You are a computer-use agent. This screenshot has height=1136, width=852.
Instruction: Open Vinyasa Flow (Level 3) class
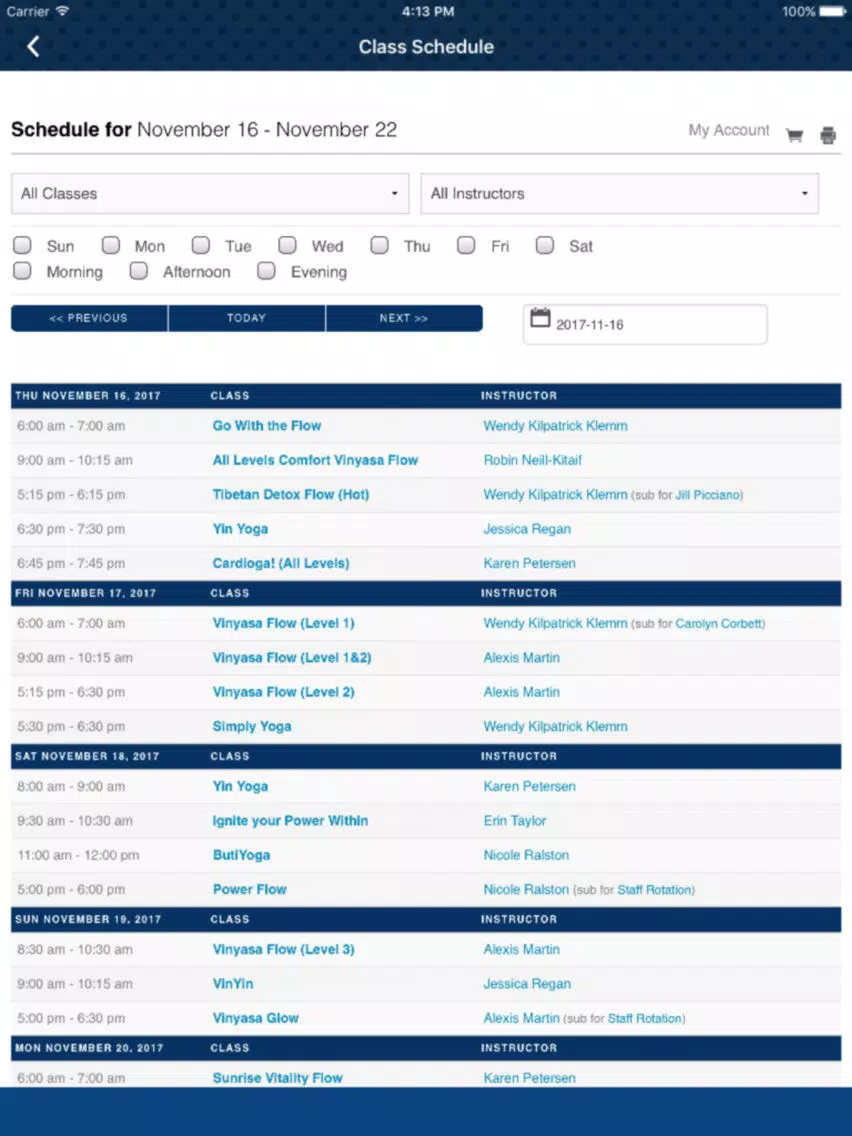pyautogui.click(x=283, y=949)
